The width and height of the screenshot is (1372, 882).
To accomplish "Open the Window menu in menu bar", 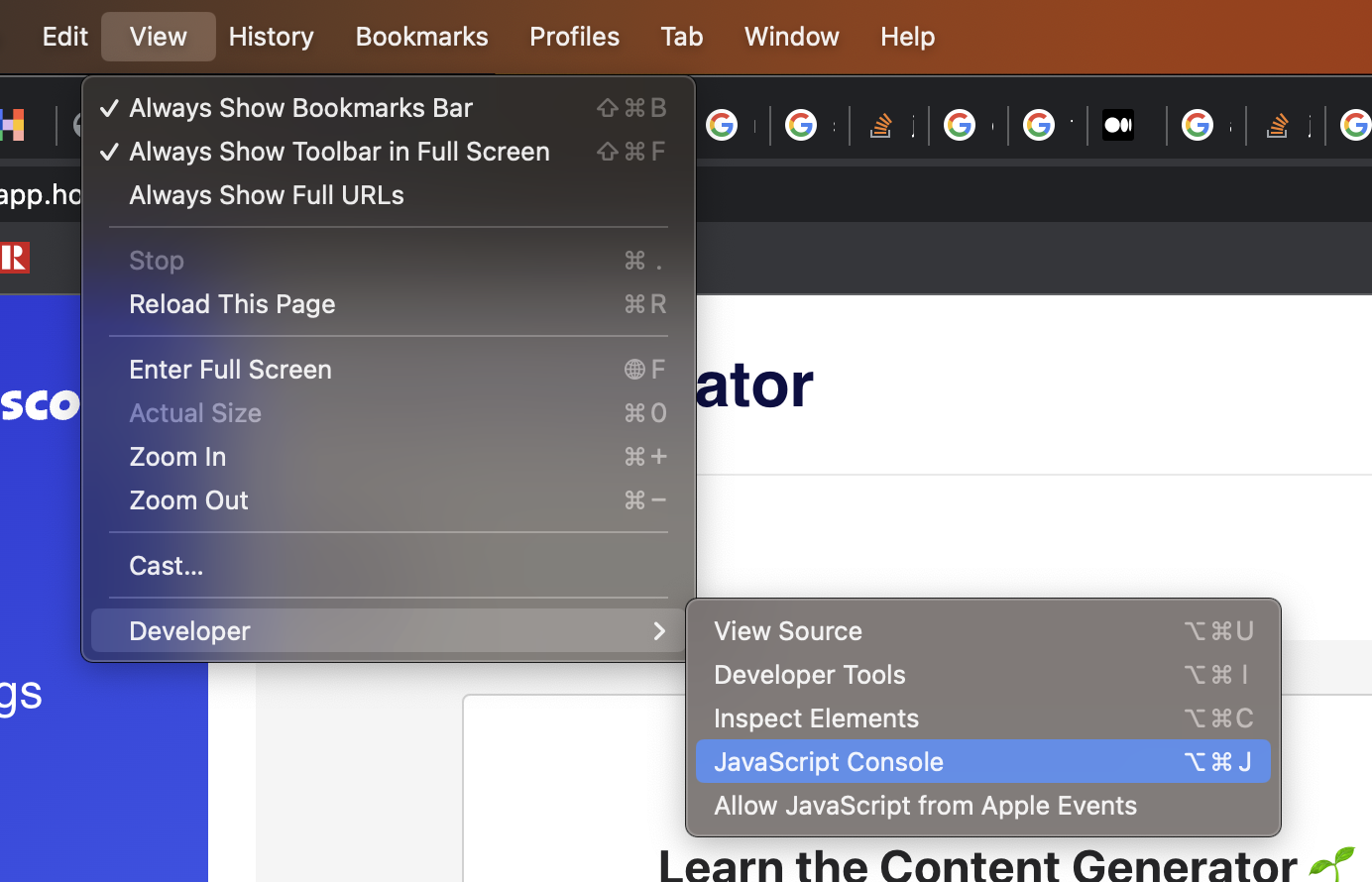I will point(791,37).
